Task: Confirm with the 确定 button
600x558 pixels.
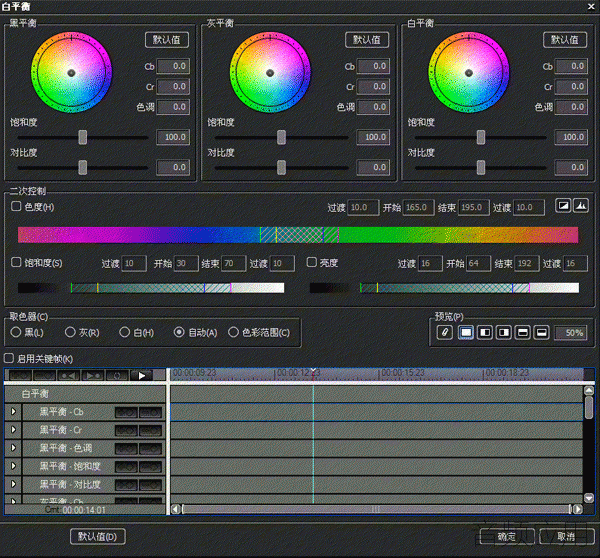Action: [507, 537]
